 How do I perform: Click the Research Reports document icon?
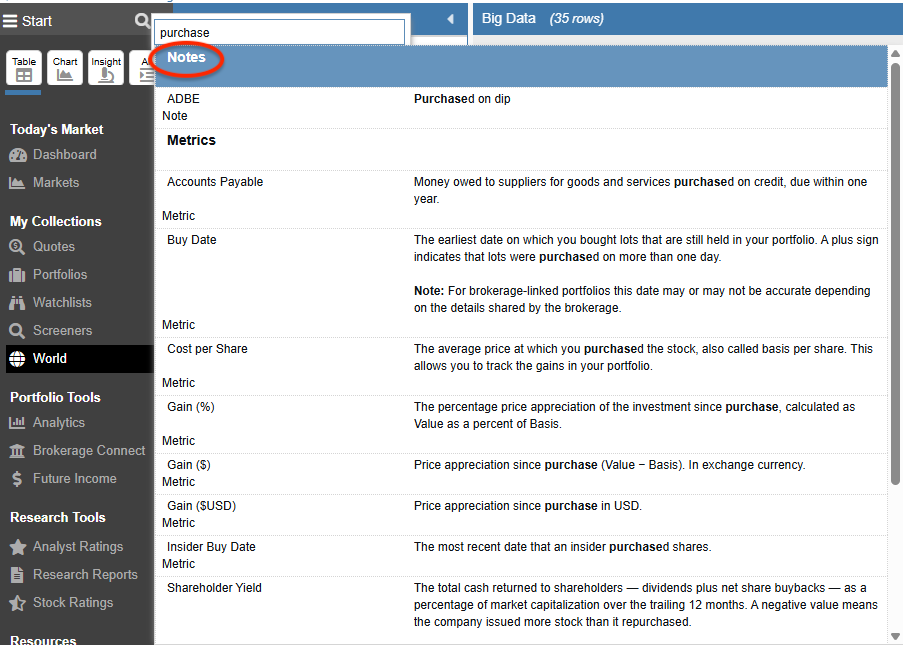click(x=17, y=575)
